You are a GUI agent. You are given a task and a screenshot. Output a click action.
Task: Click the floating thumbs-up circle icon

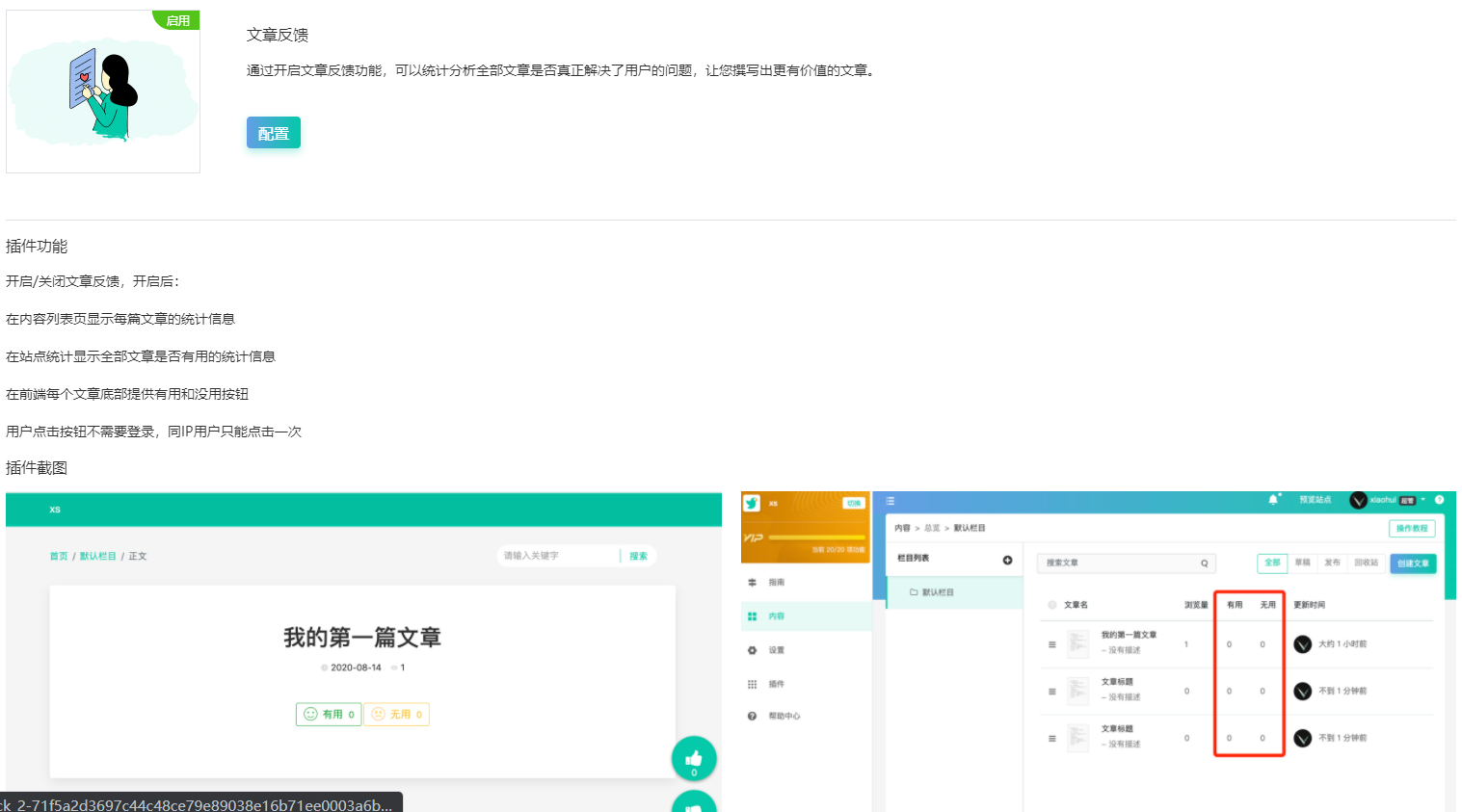pos(694,759)
